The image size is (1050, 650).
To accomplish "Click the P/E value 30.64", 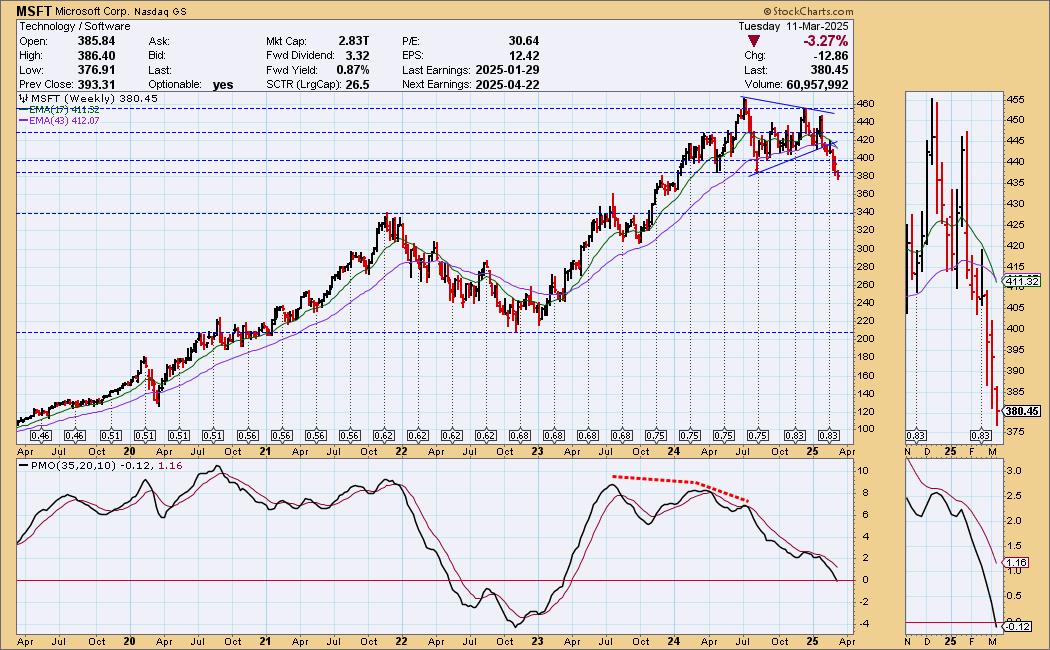I will click(x=524, y=41).
